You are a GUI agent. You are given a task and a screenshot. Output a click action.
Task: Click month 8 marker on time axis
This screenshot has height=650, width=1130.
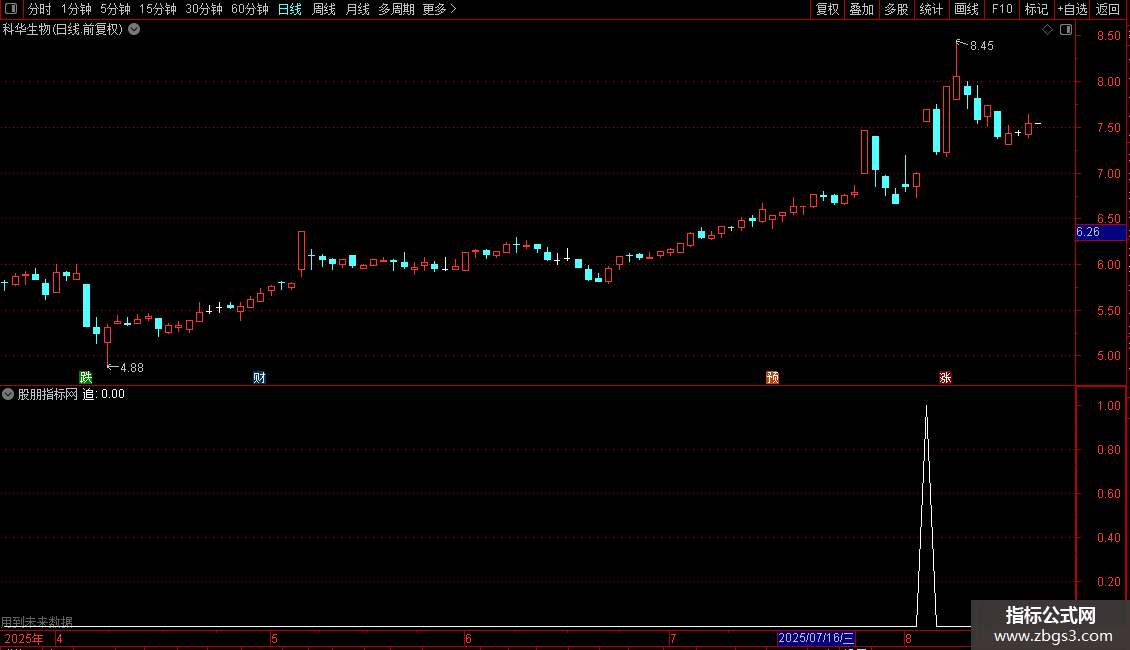point(909,638)
